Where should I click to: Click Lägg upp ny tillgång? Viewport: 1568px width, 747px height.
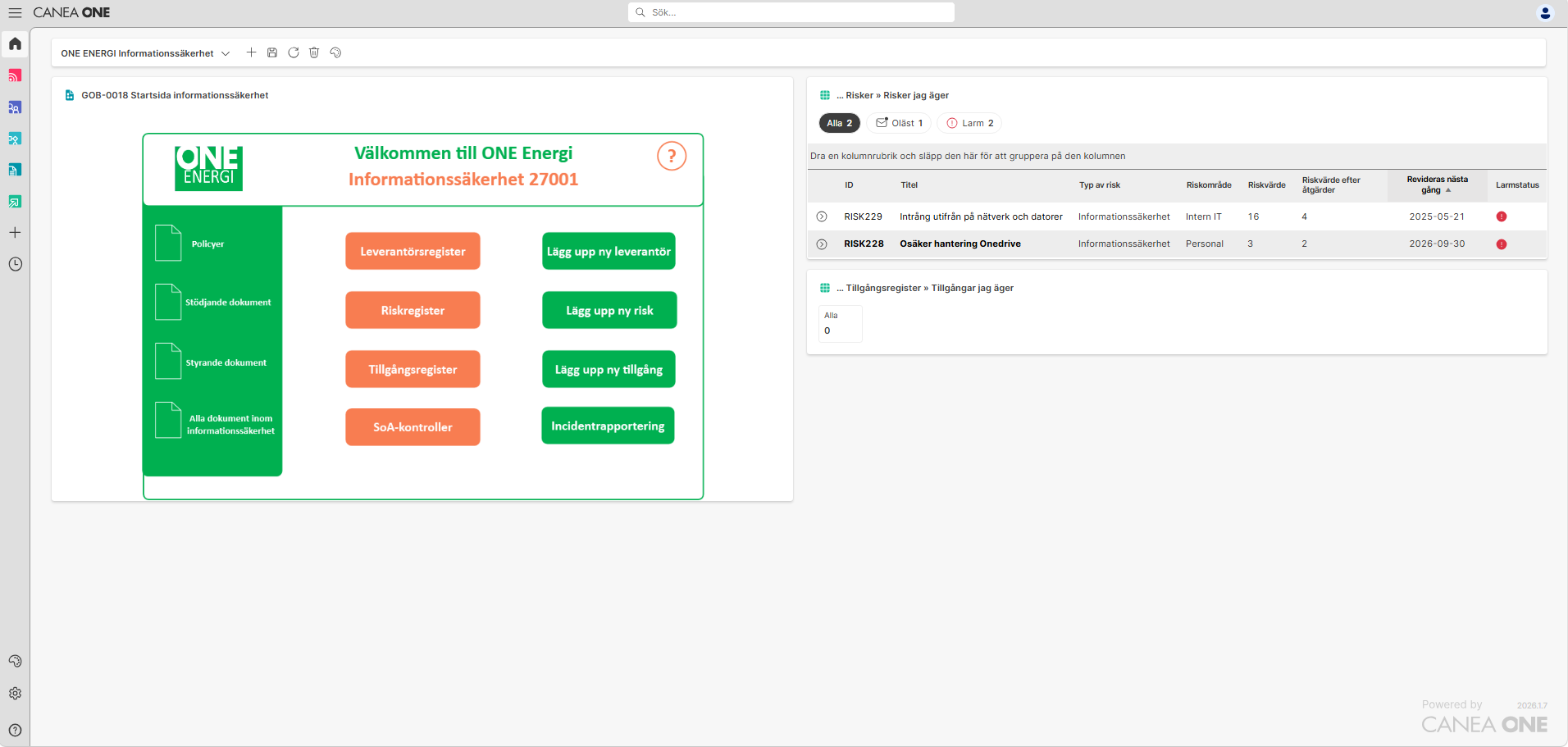[609, 369]
